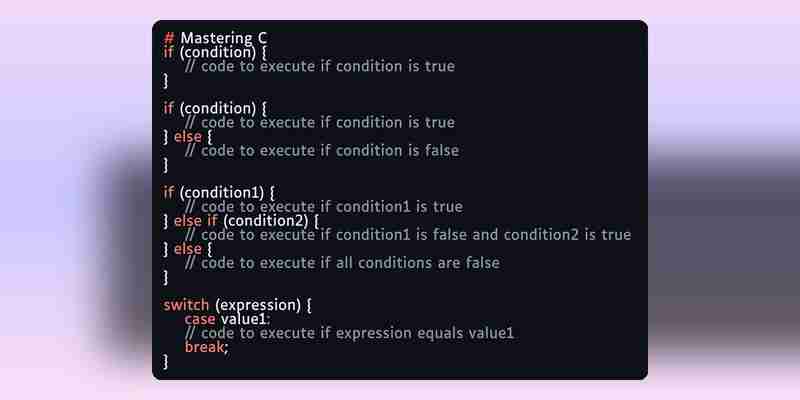Click the last '} else {' line before all conditions comment
This screenshot has height=400, width=800.
[x=187, y=249]
